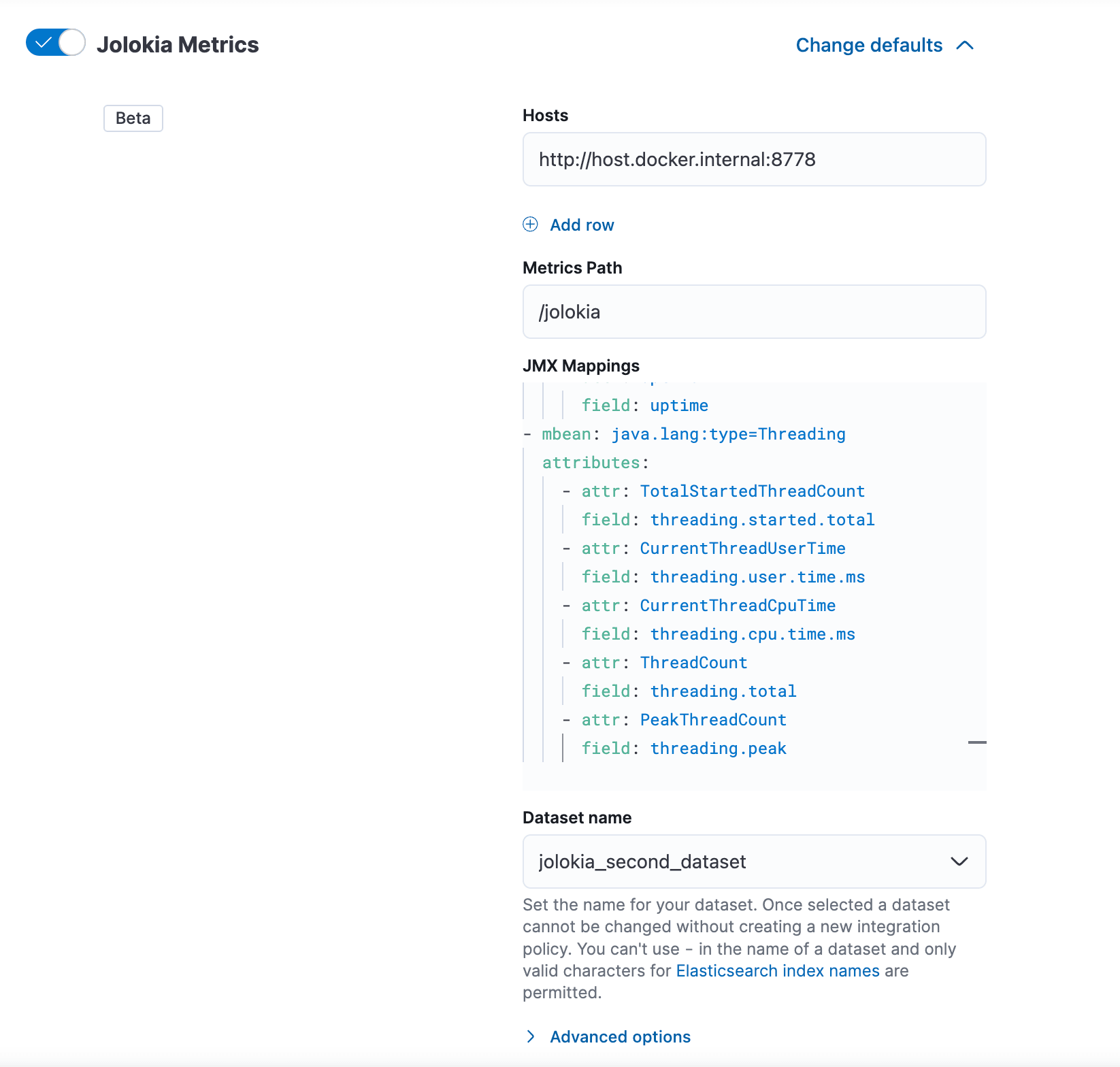
Task: Click the java.lang:type=Threading mbean line
Action: [728, 434]
